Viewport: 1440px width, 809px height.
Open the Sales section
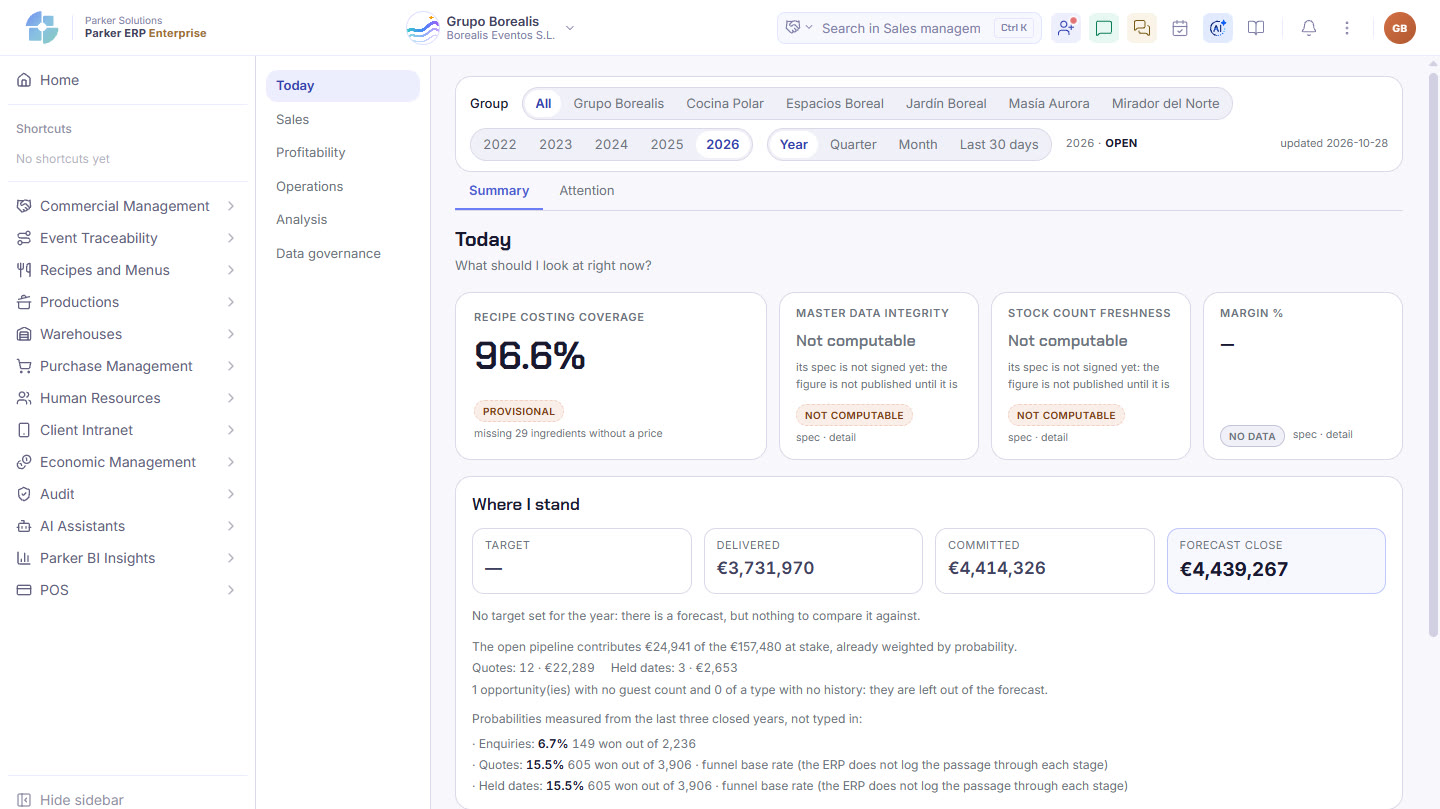coord(342,119)
